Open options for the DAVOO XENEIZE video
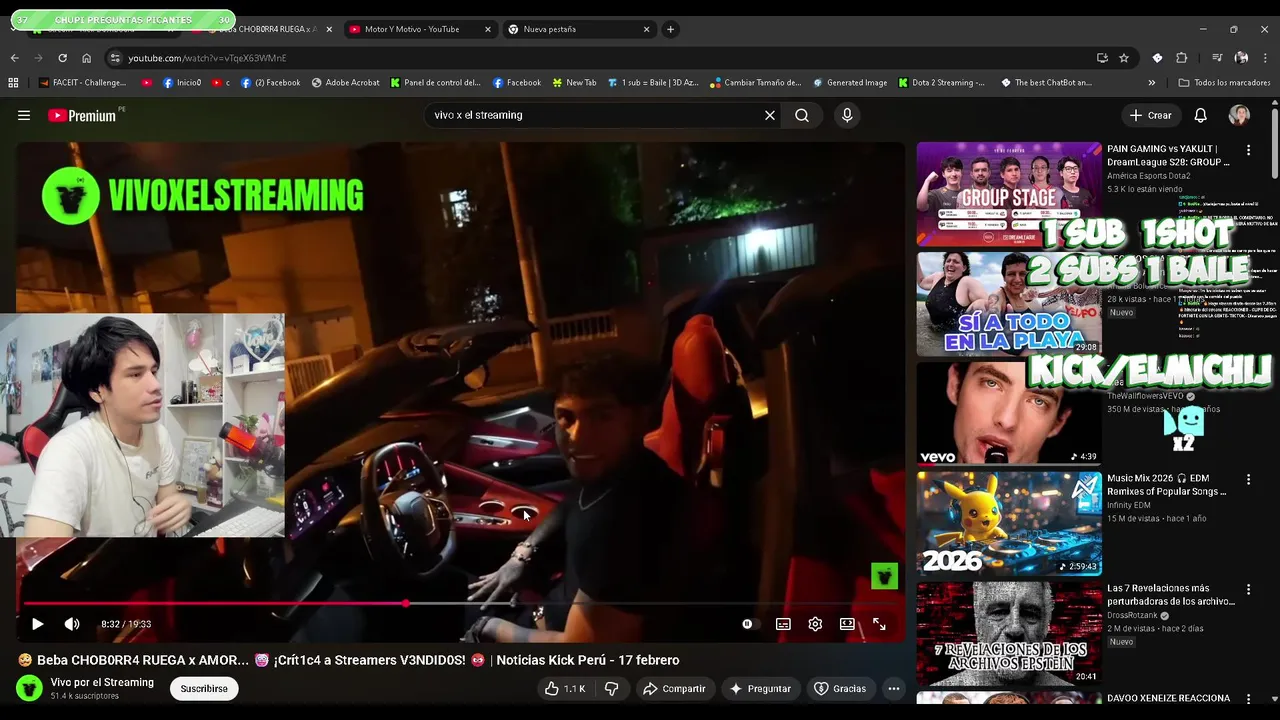This screenshot has width=1280, height=720. point(1248,700)
